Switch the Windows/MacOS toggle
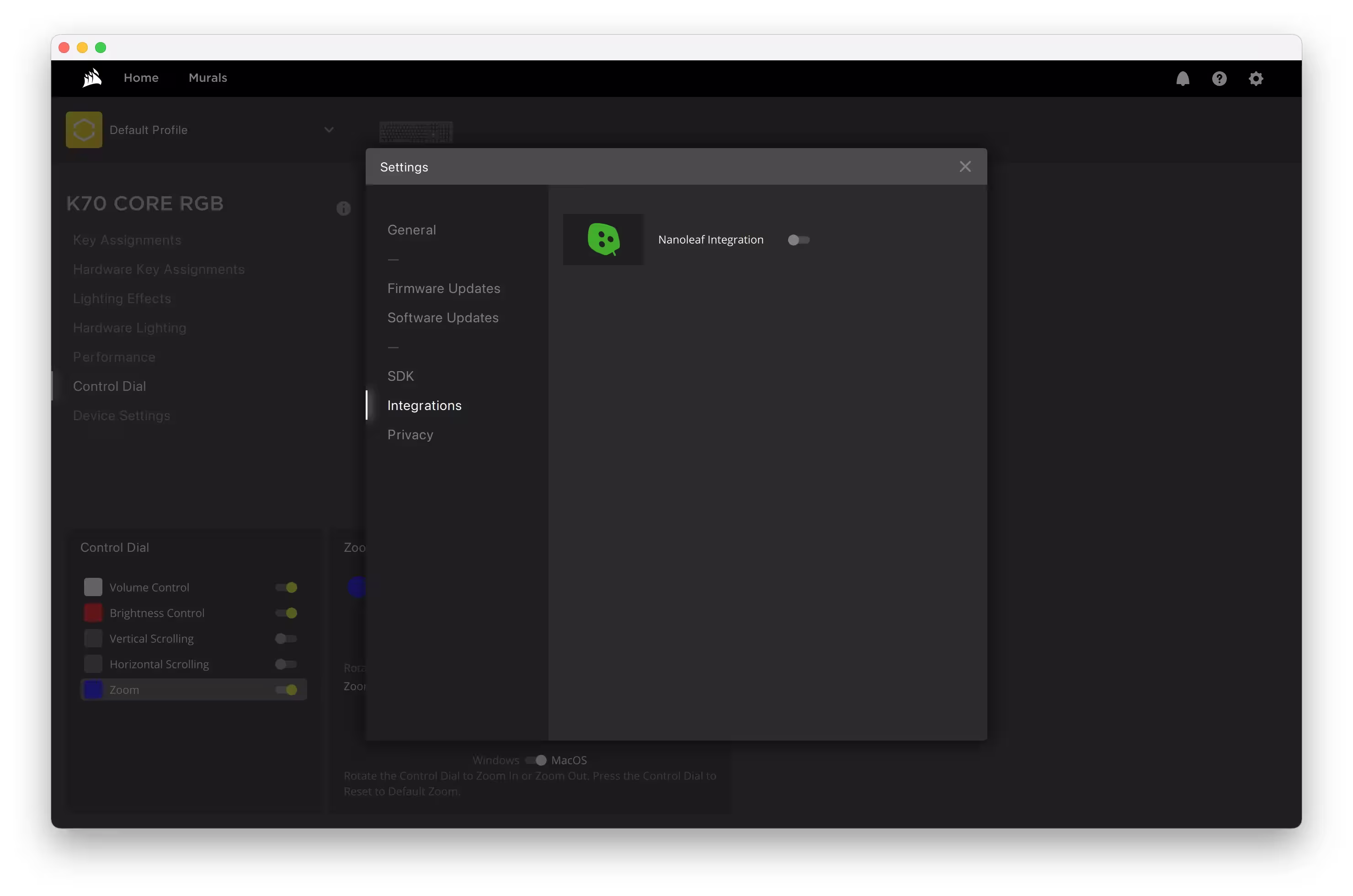 (535, 760)
